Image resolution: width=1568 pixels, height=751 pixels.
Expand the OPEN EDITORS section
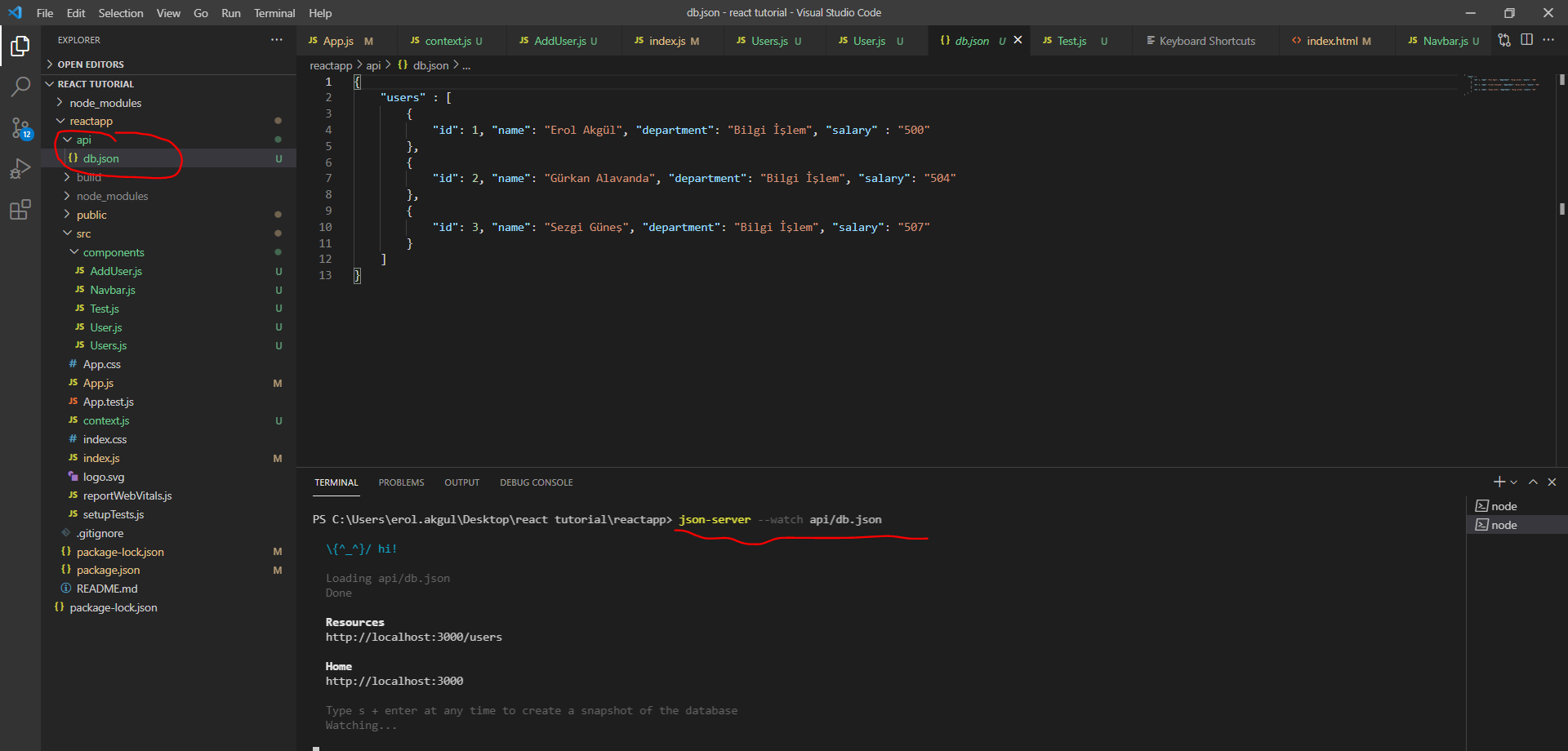pos(90,64)
